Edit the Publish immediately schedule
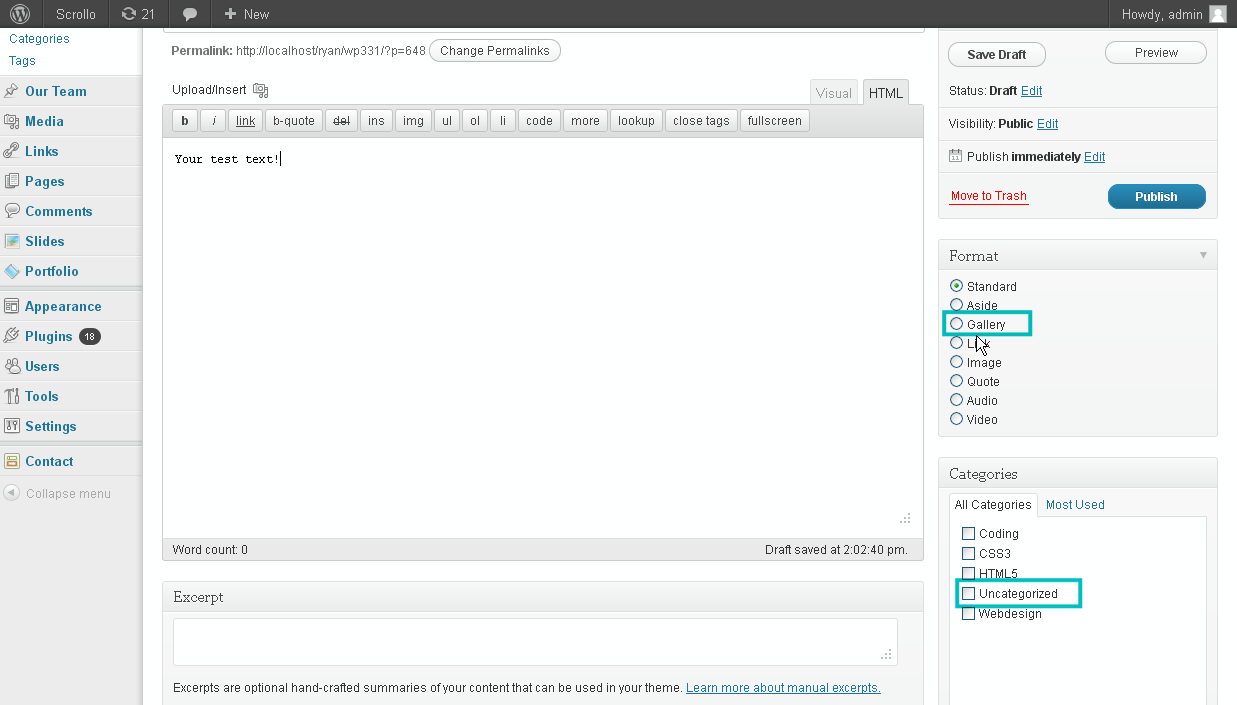1237x705 pixels. click(1094, 157)
